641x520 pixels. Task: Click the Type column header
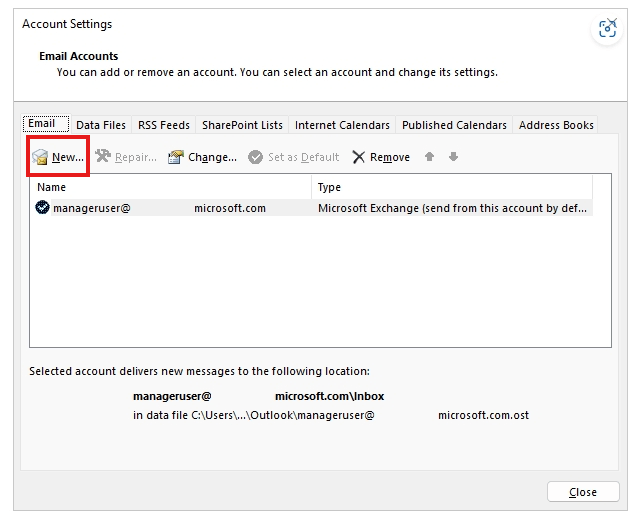[x=452, y=187]
